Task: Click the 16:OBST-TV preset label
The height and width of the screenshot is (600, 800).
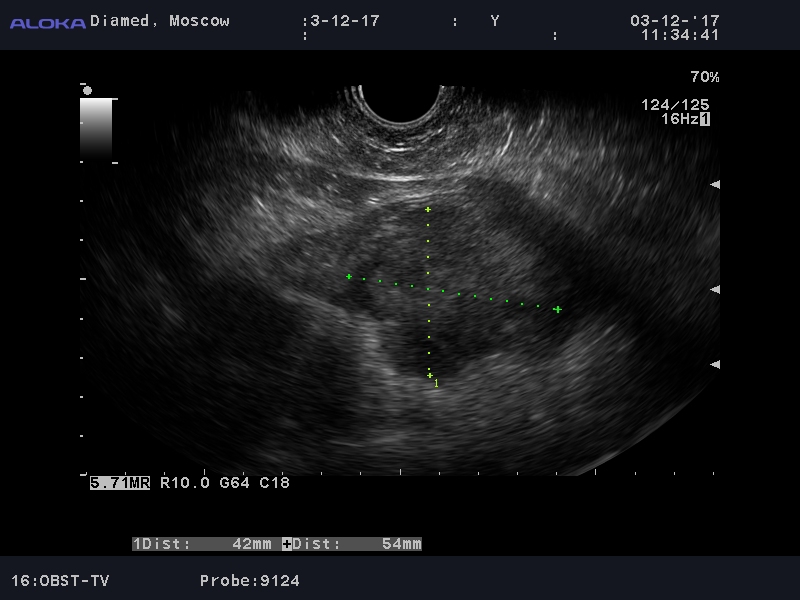Action: 60,581
